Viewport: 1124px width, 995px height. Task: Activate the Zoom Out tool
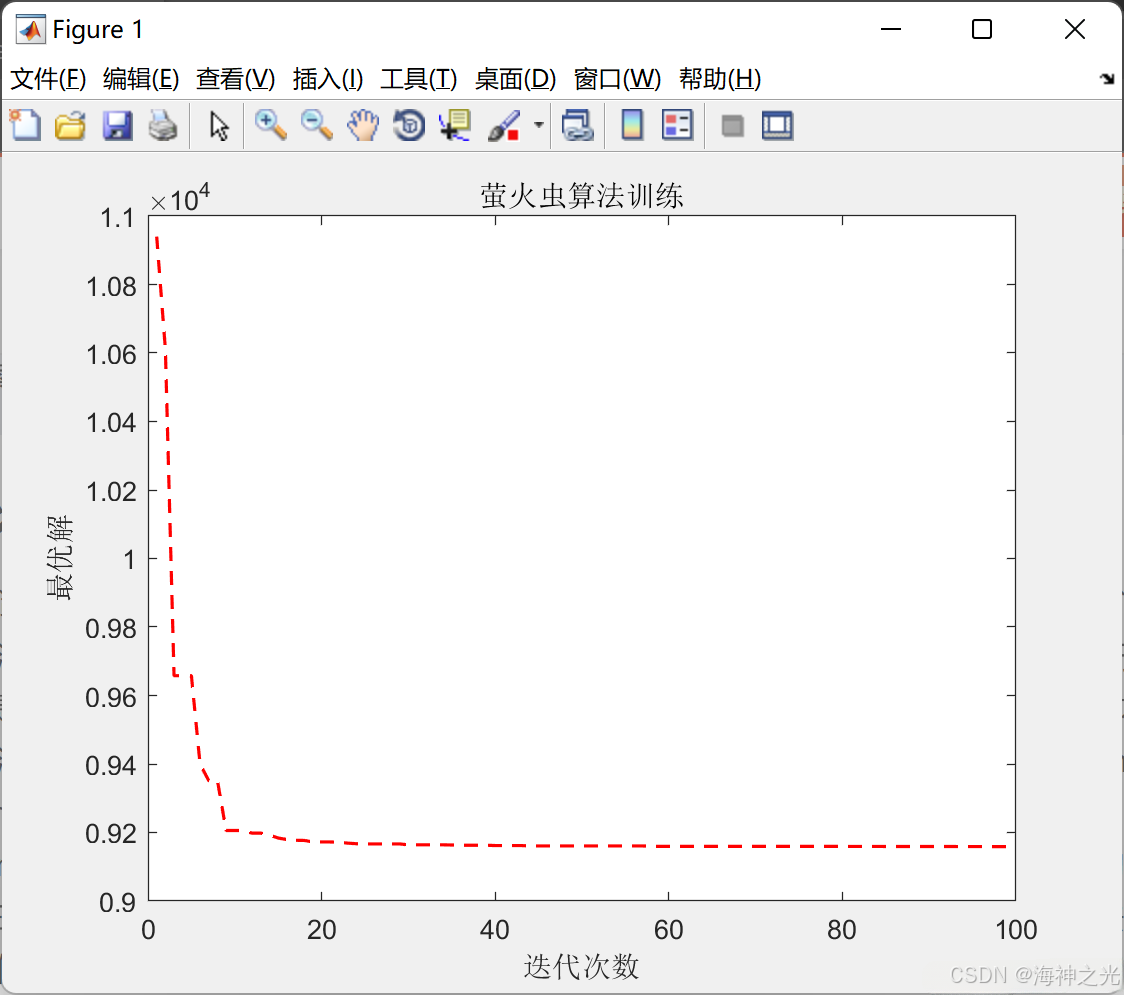317,125
